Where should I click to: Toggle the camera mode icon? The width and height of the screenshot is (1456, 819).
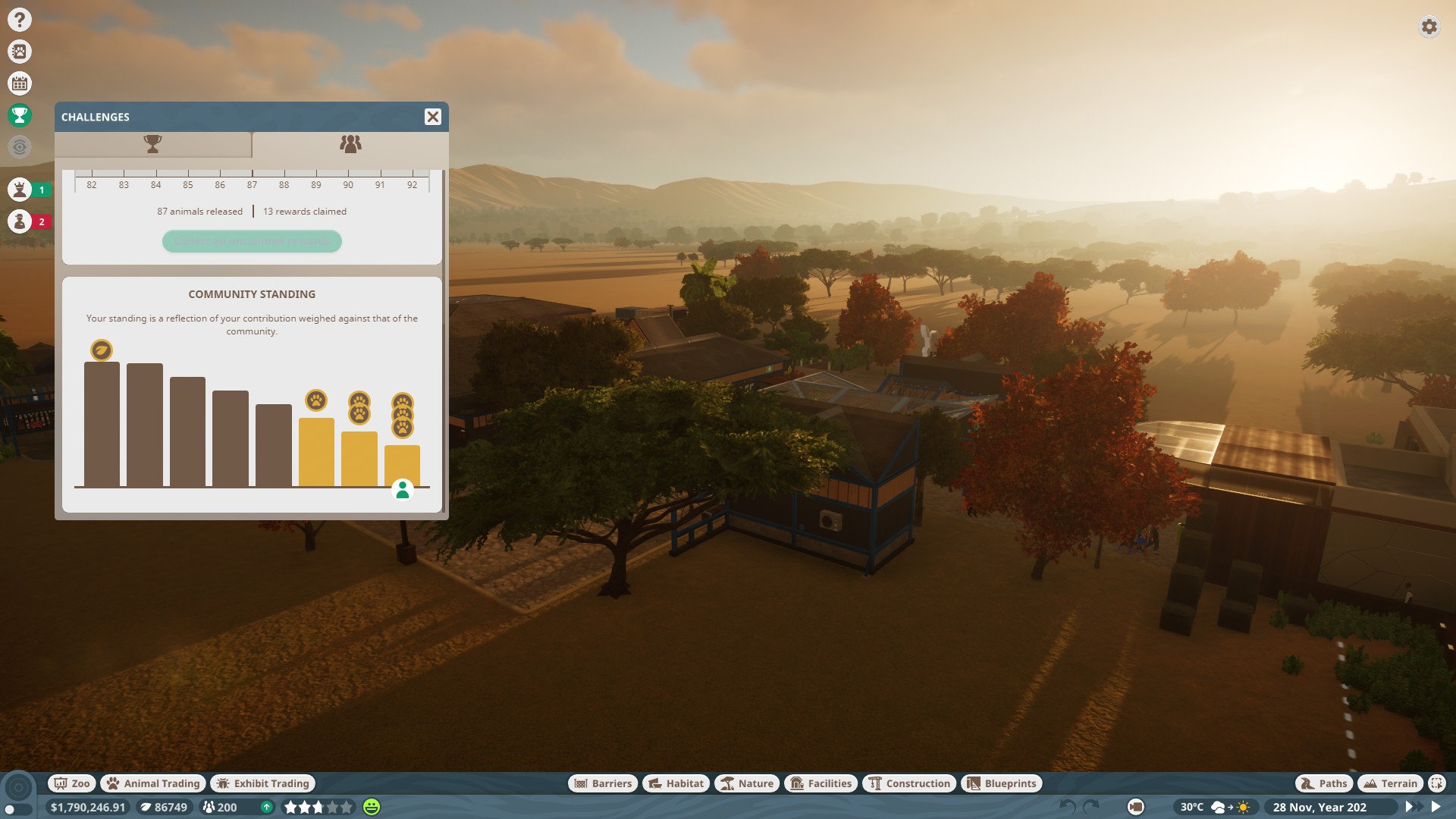click(x=1135, y=807)
